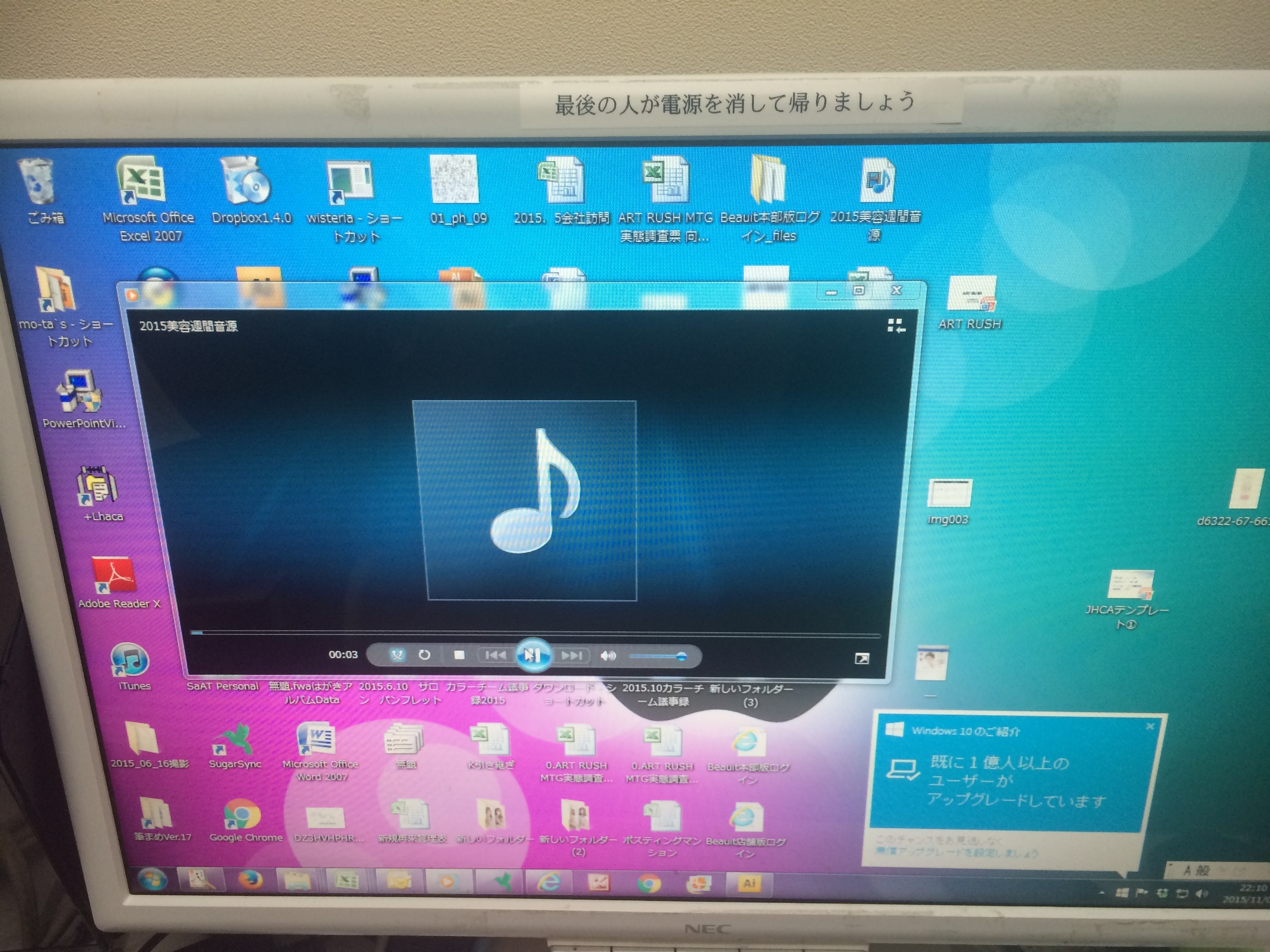Select the ポスティングマンション file
This screenshot has width=1270, height=952.
[662, 829]
